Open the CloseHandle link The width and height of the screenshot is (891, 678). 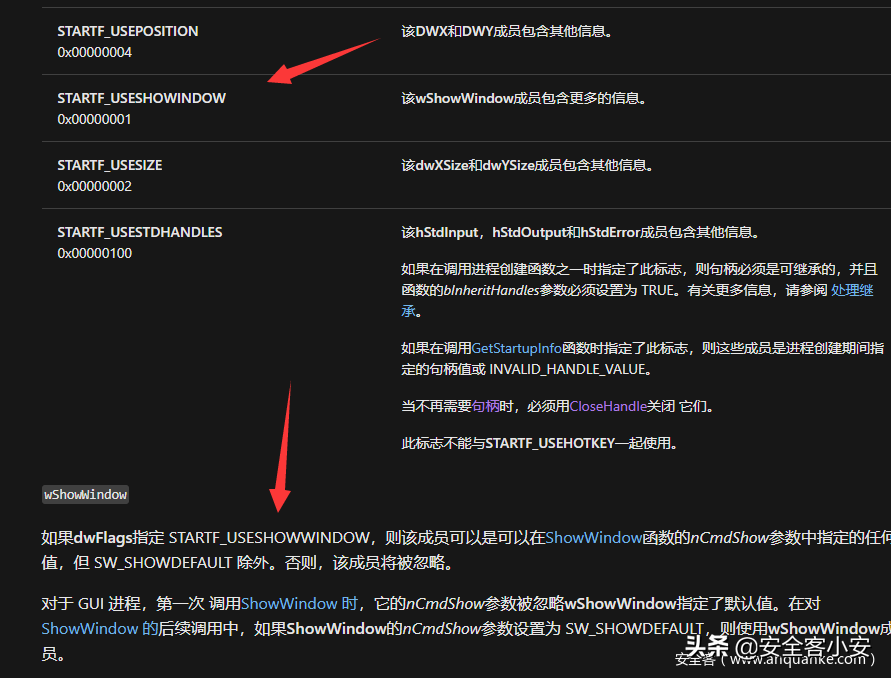coord(608,406)
